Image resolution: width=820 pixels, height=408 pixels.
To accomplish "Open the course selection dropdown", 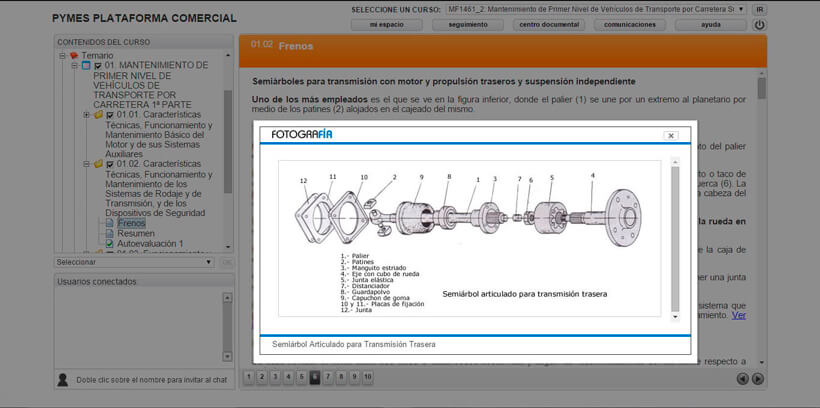I will 597,9.
